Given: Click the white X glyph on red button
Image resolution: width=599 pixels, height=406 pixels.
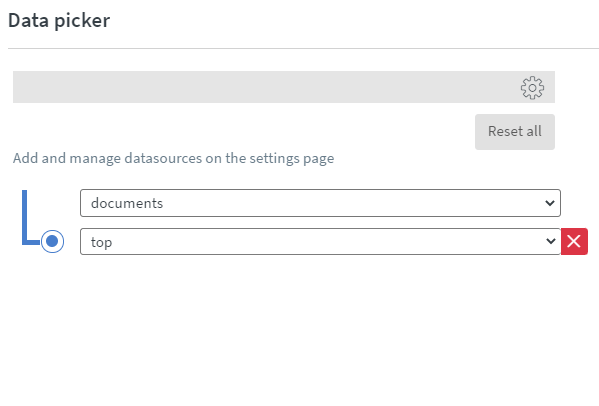Looking at the screenshot, I should point(574,241).
